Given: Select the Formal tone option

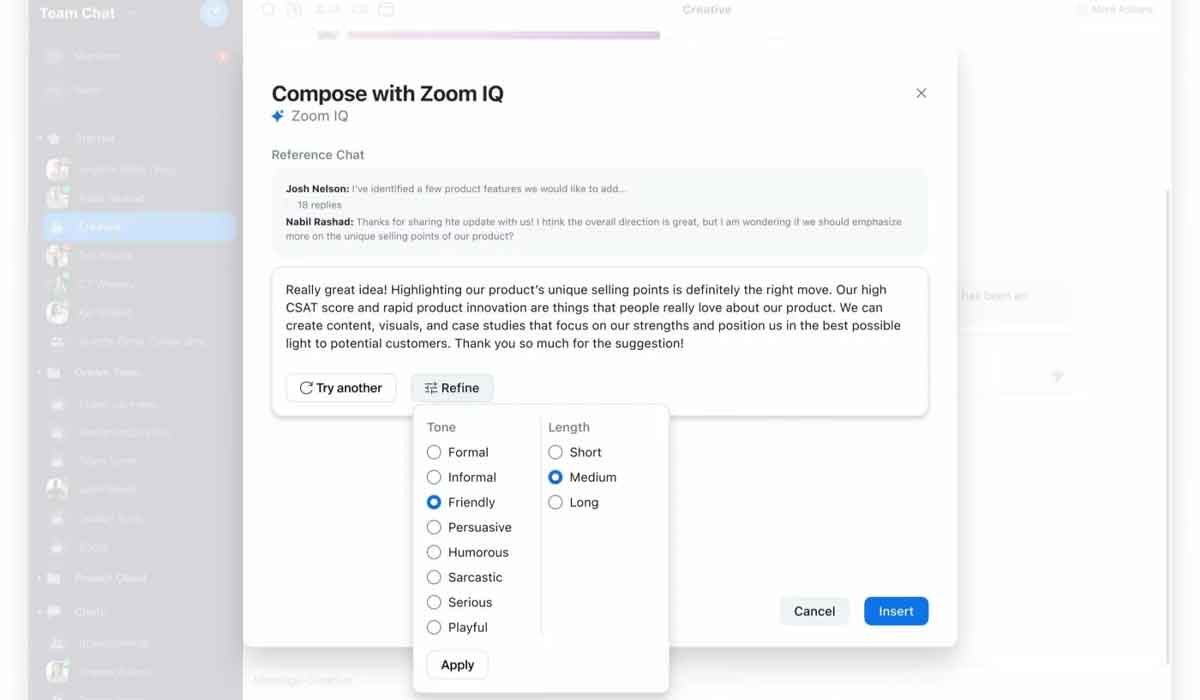Looking at the screenshot, I should coord(434,452).
